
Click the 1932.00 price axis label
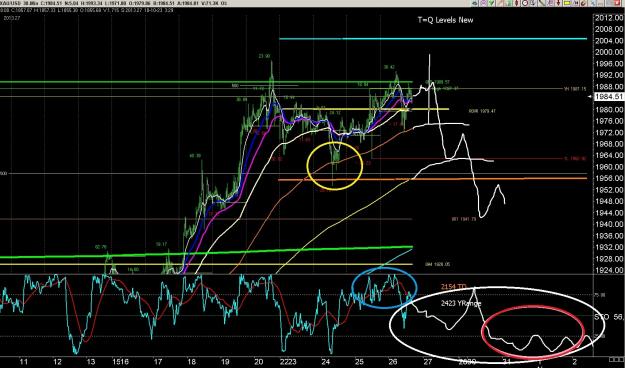(609, 247)
